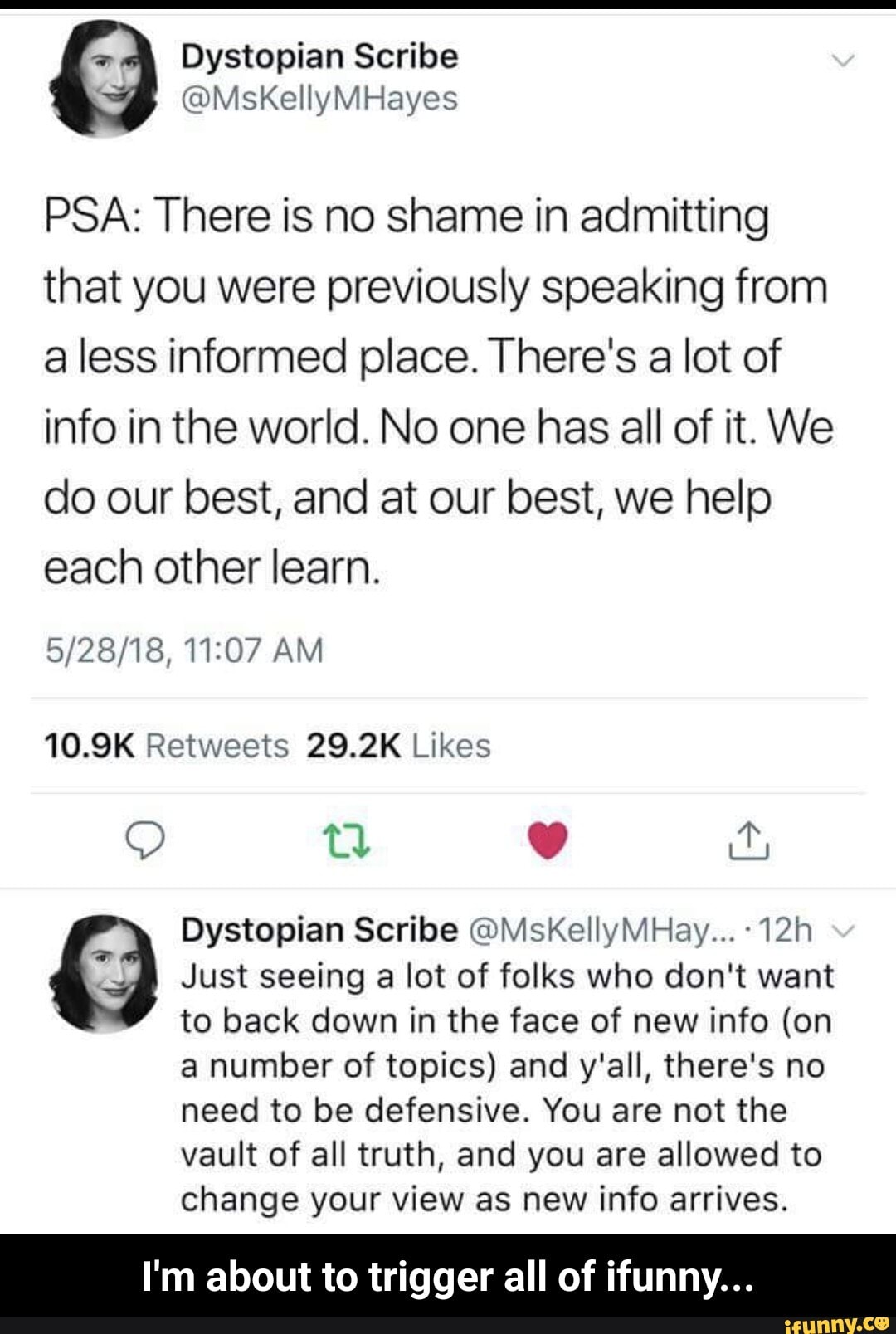Open the top Dystopian Scribe profile picture
The height and width of the screenshot is (1334, 896).
104,77
